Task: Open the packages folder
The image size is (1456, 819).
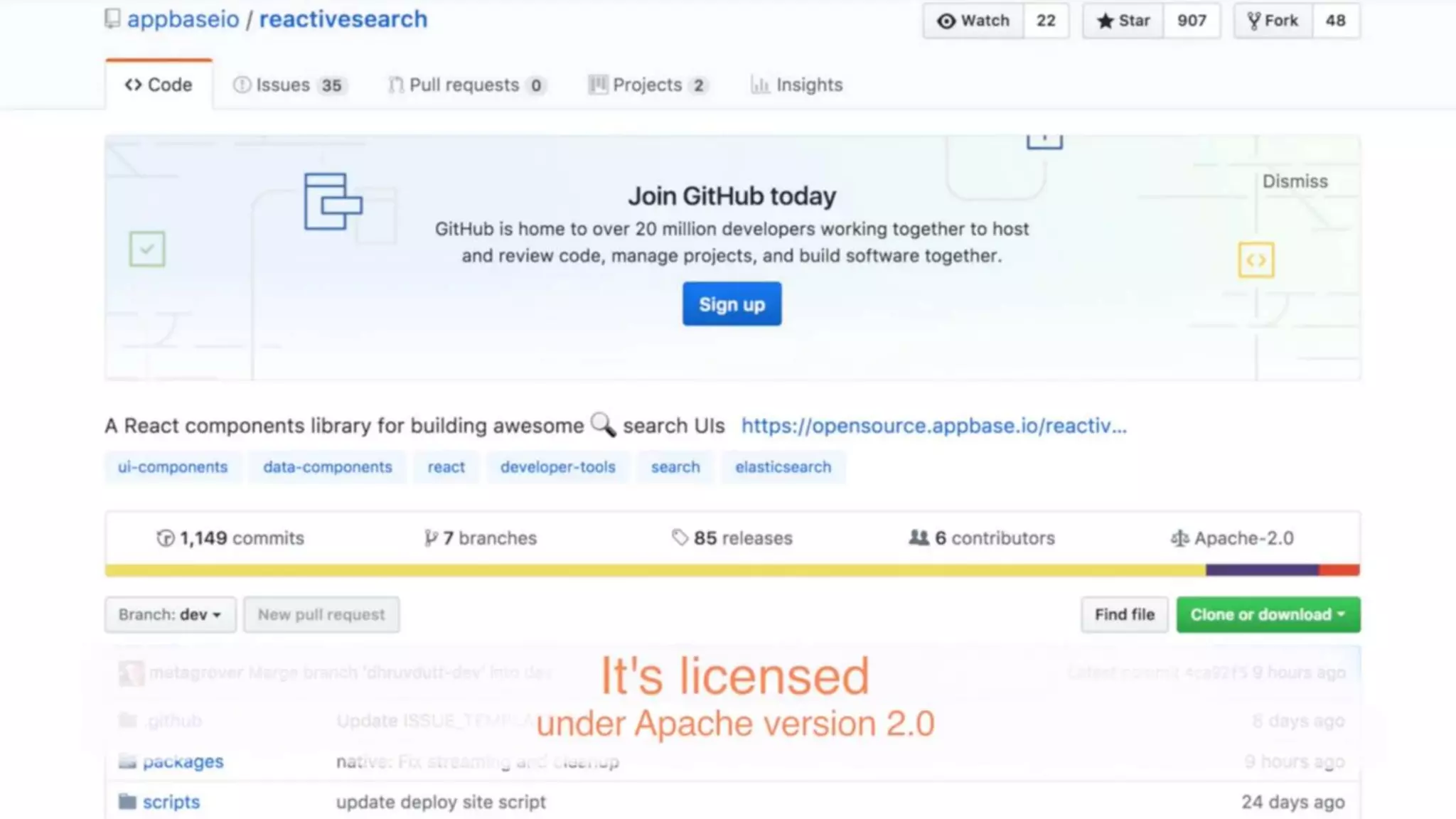Action: click(183, 762)
